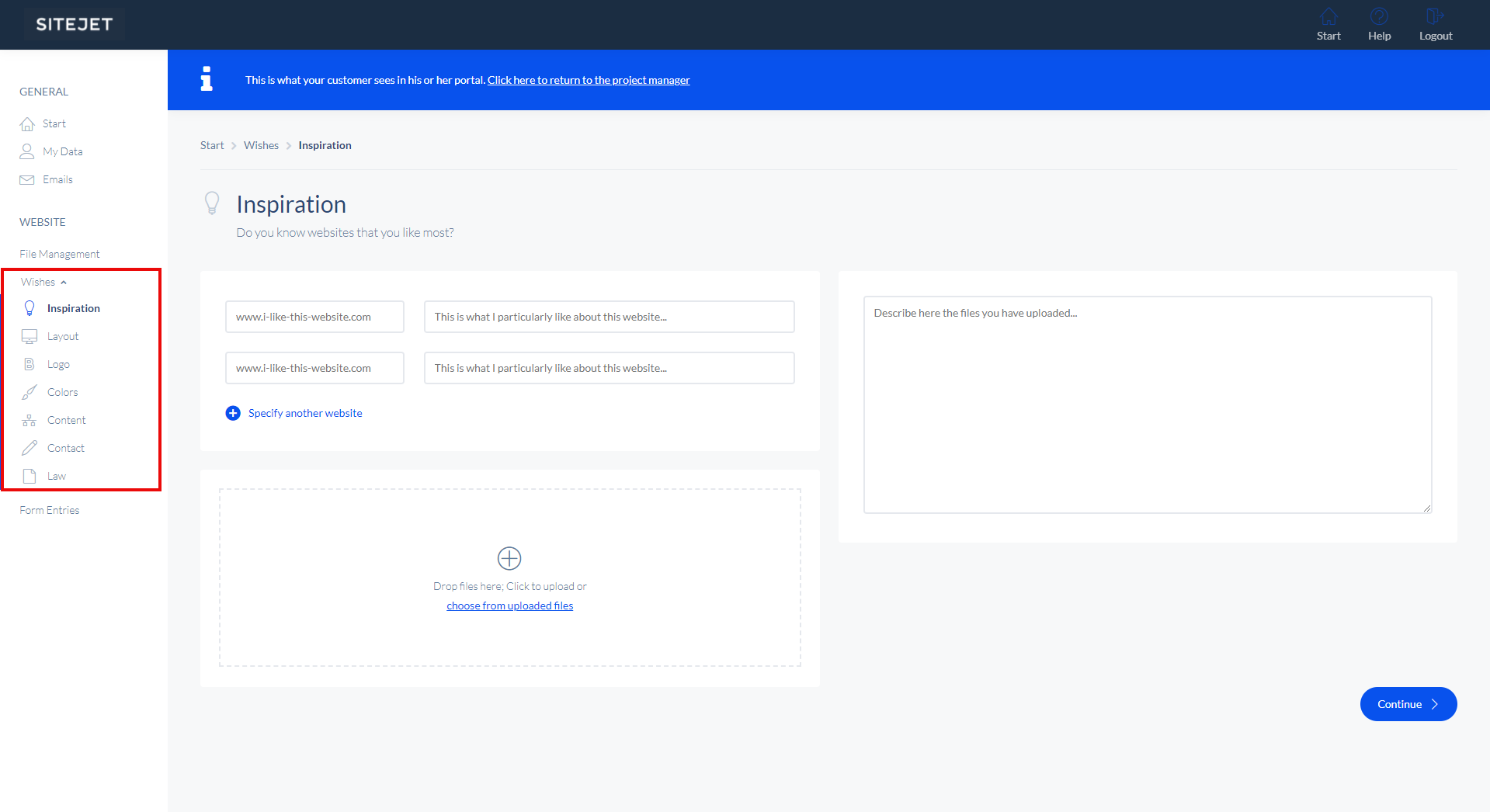This screenshot has height=812, width=1490.
Task: Go to Layout wishes page
Action: click(63, 336)
